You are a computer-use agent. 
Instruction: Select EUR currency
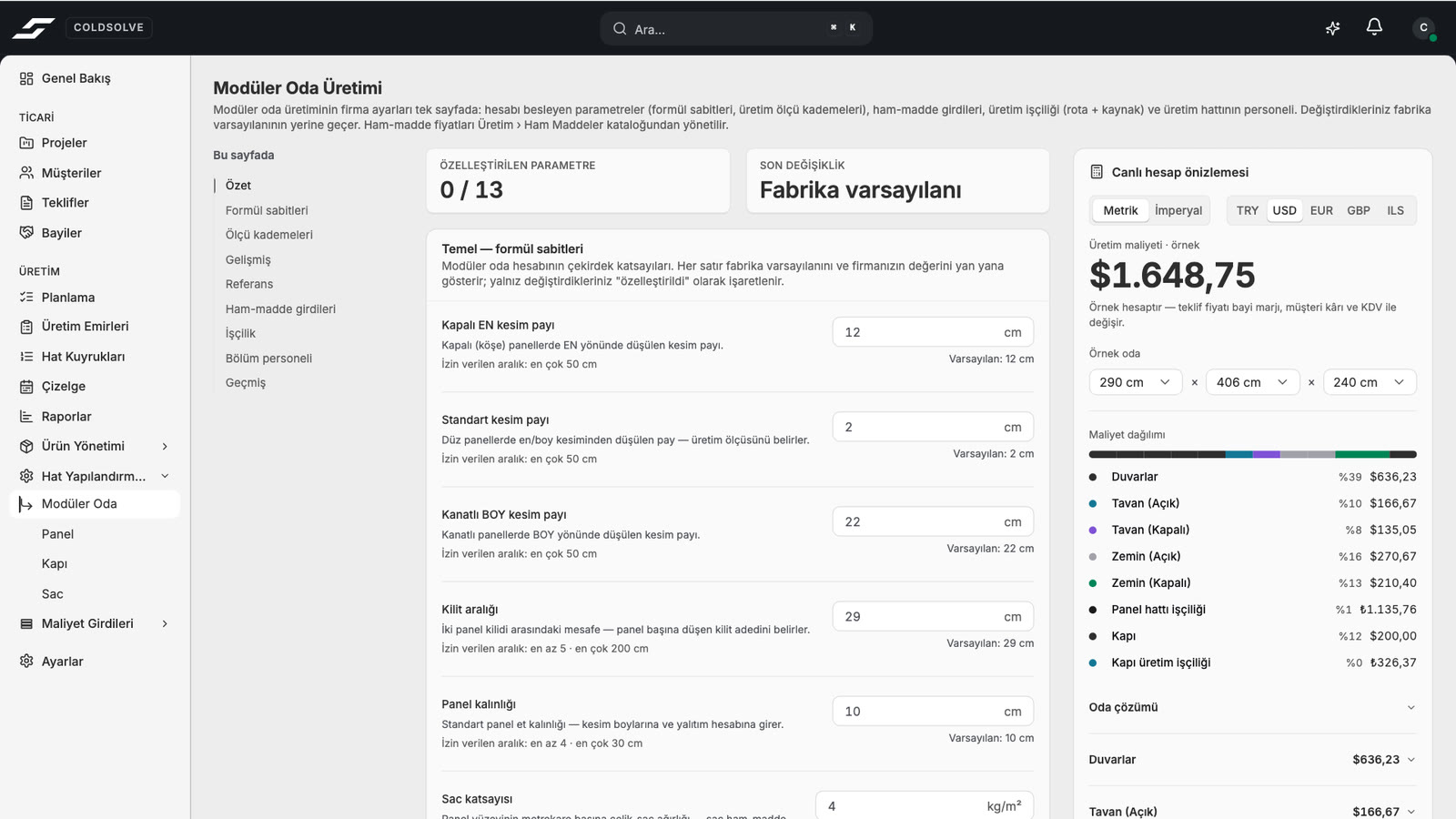(x=1321, y=210)
